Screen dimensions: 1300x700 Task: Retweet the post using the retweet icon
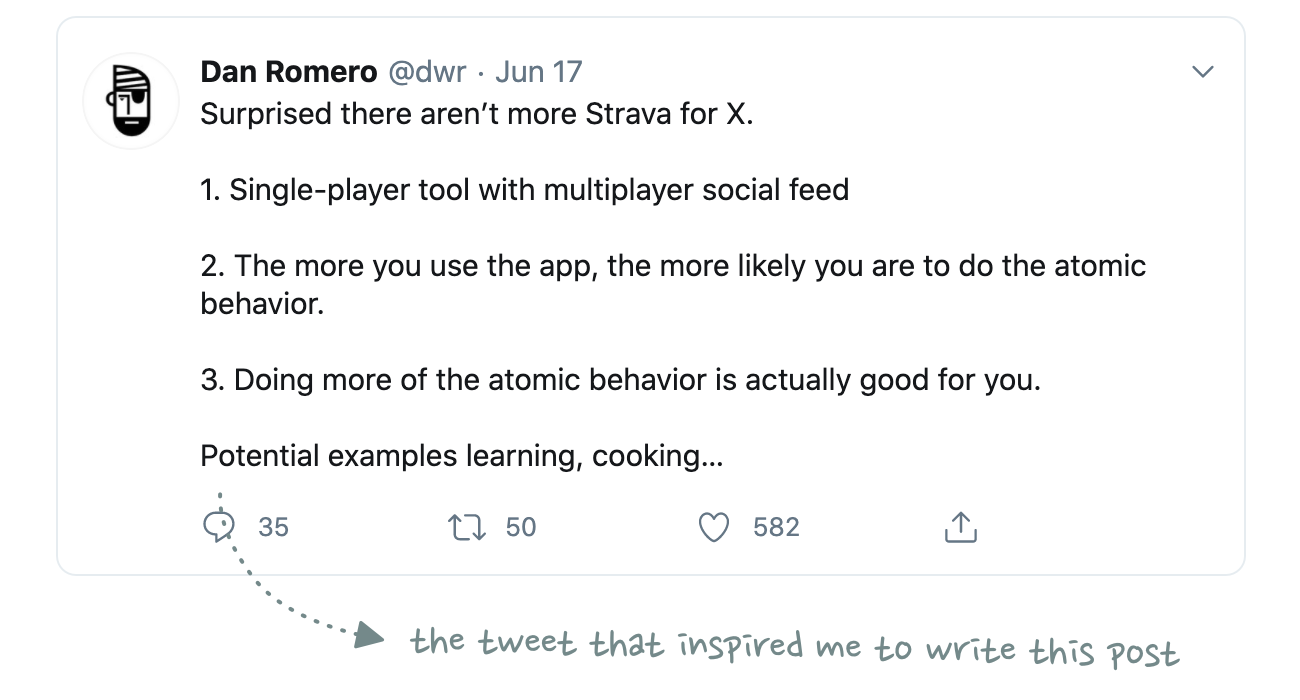coord(468,527)
